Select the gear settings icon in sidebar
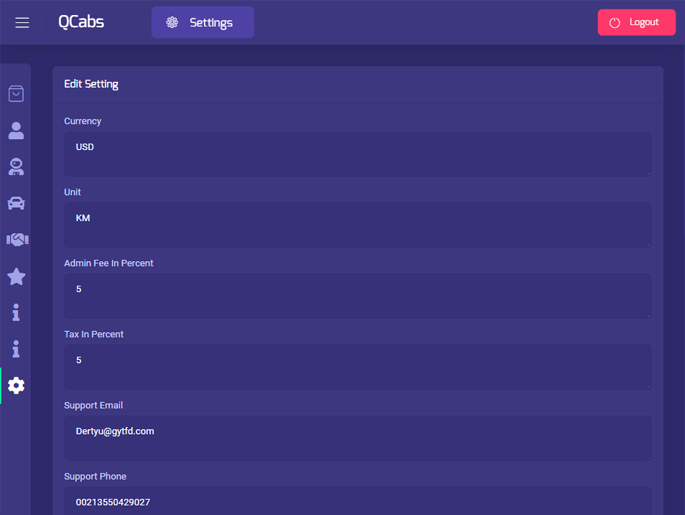Viewport: 685px width, 515px height. 16,385
